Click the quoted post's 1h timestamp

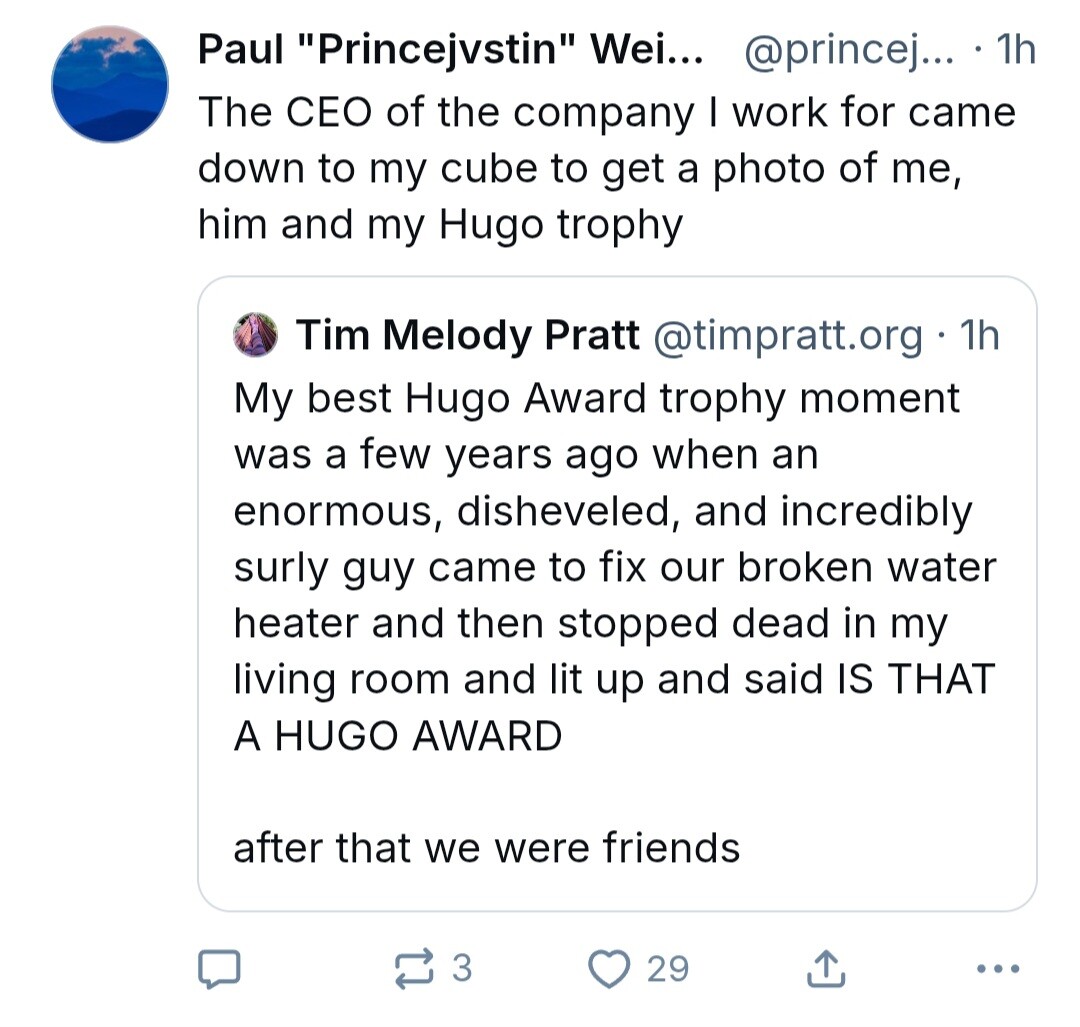[x=979, y=335]
